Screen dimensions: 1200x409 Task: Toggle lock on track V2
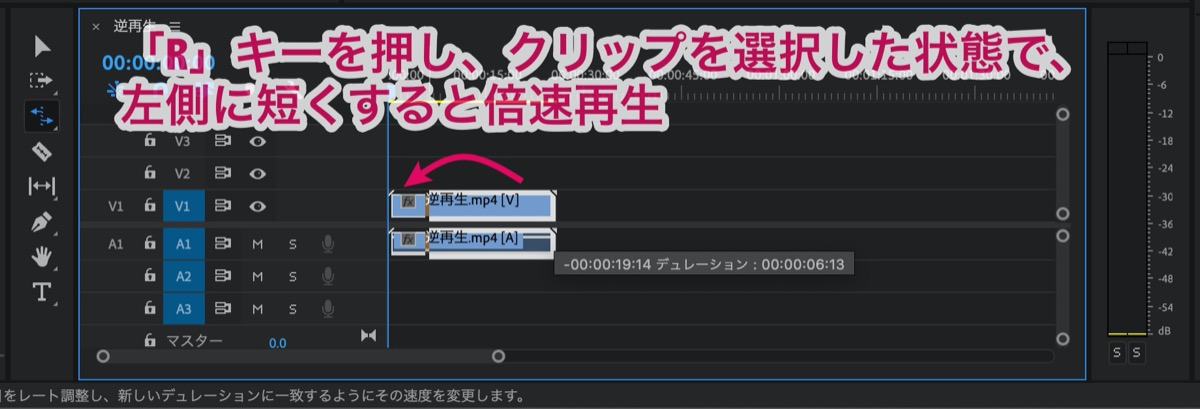pos(150,173)
